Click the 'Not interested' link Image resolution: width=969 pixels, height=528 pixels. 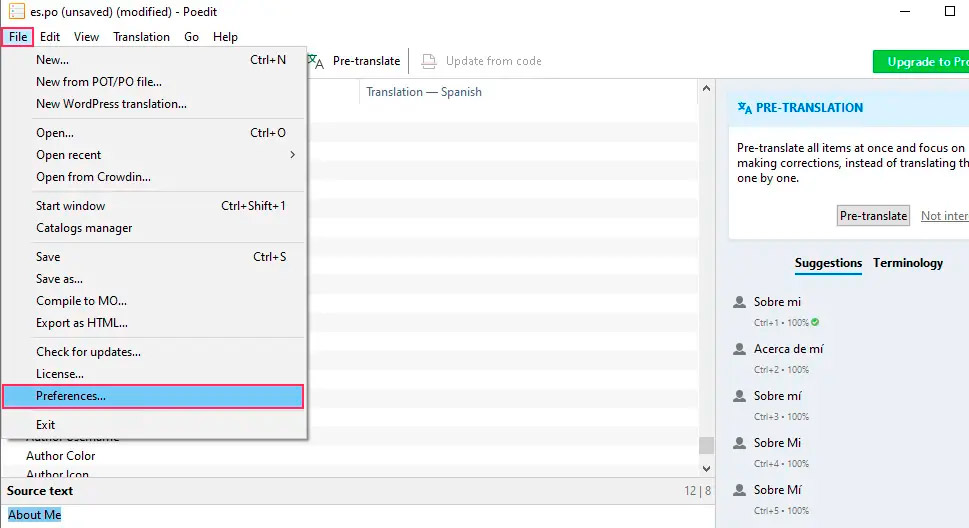tap(944, 216)
